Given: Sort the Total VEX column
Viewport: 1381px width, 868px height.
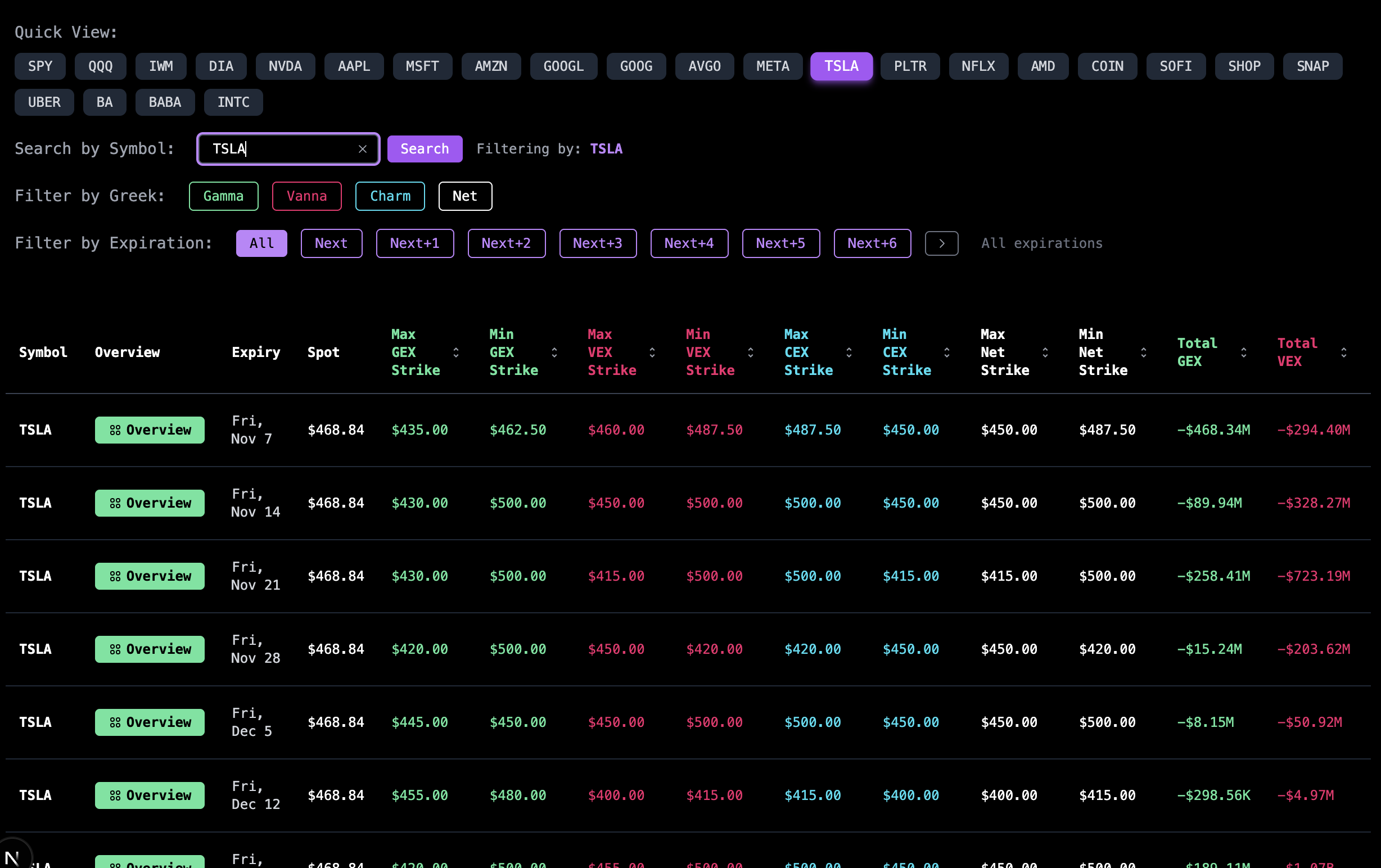Looking at the screenshot, I should click(1344, 352).
